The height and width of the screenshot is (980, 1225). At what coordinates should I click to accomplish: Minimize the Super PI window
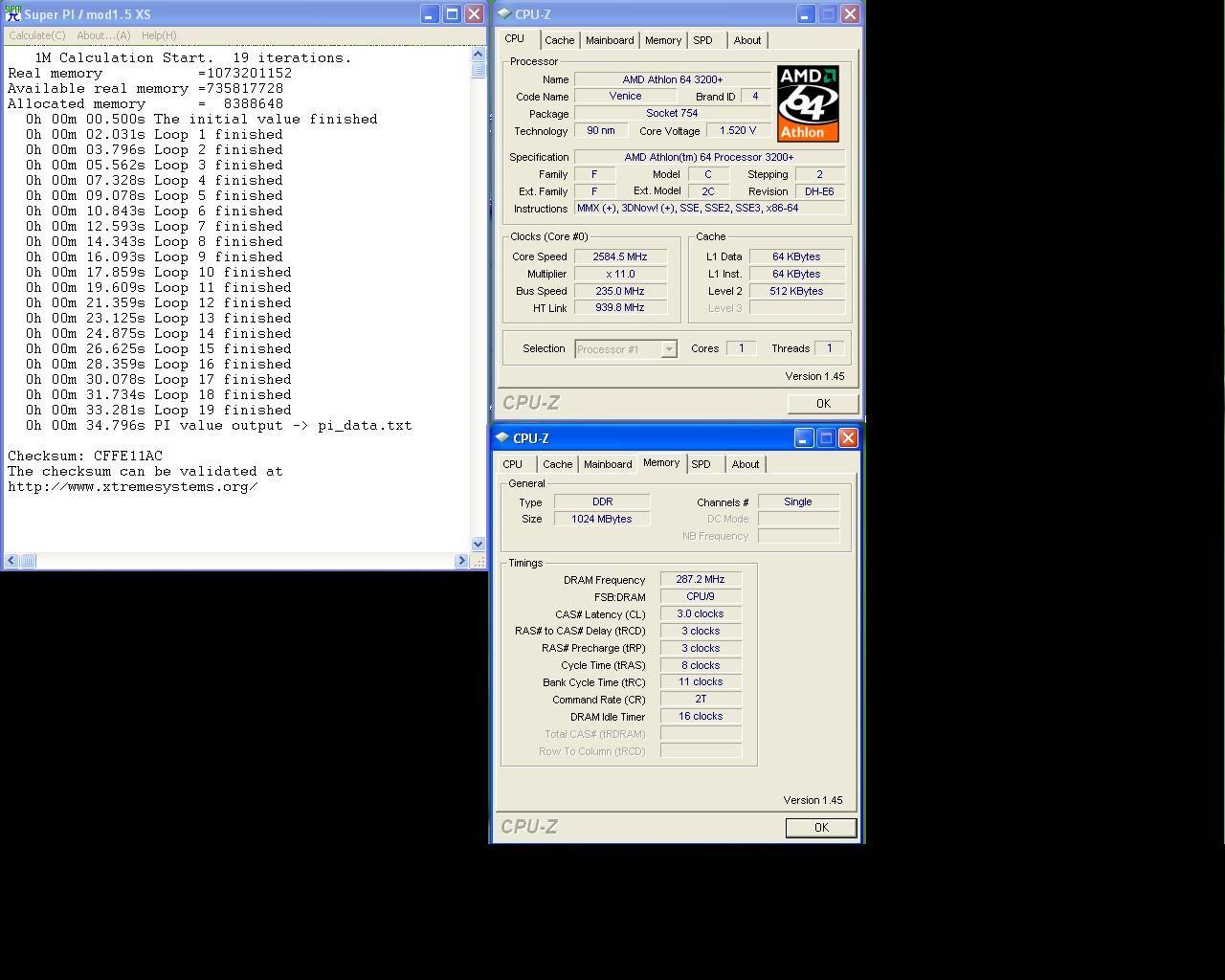coord(430,14)
